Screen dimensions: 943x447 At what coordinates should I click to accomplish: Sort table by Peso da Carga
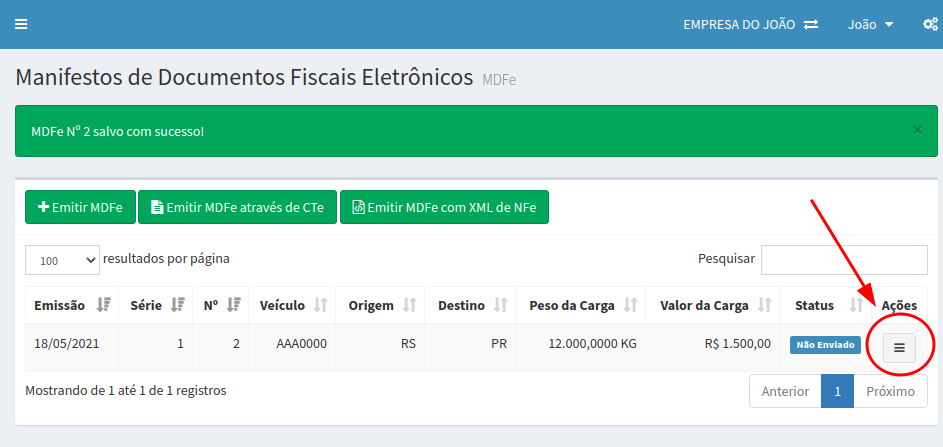[582, 305]
